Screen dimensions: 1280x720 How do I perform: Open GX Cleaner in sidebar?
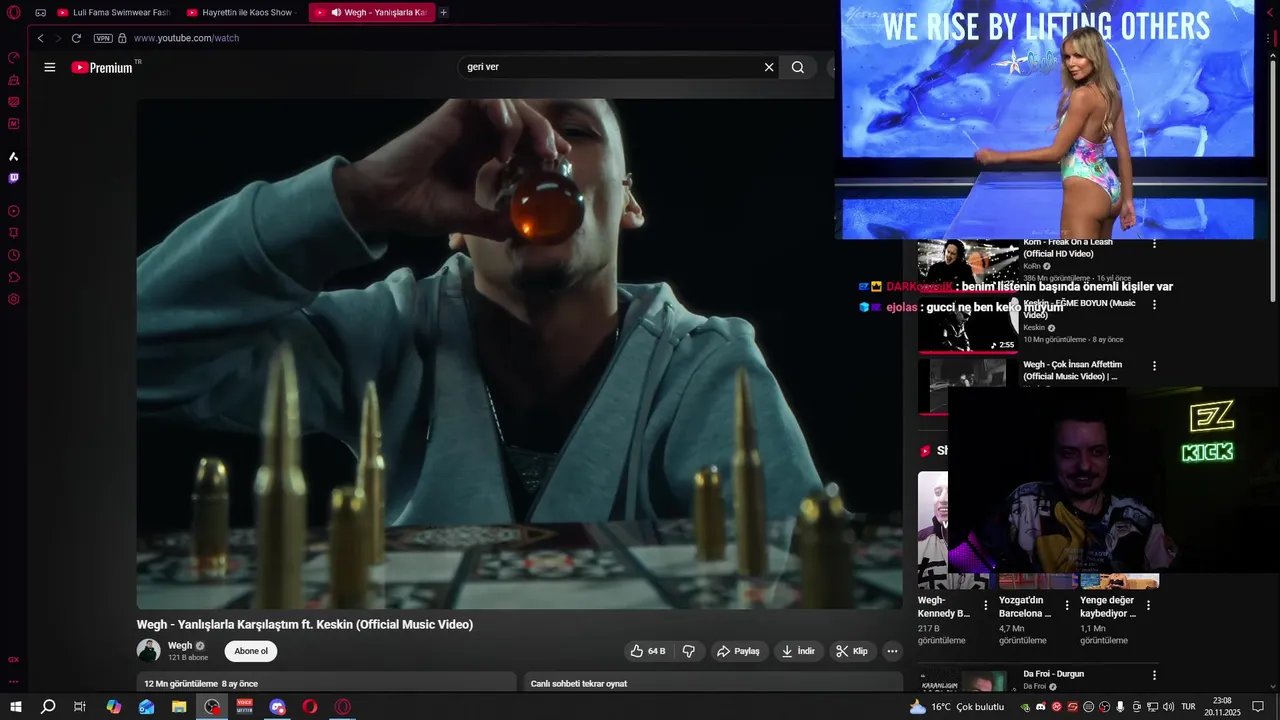click(14, 80)
